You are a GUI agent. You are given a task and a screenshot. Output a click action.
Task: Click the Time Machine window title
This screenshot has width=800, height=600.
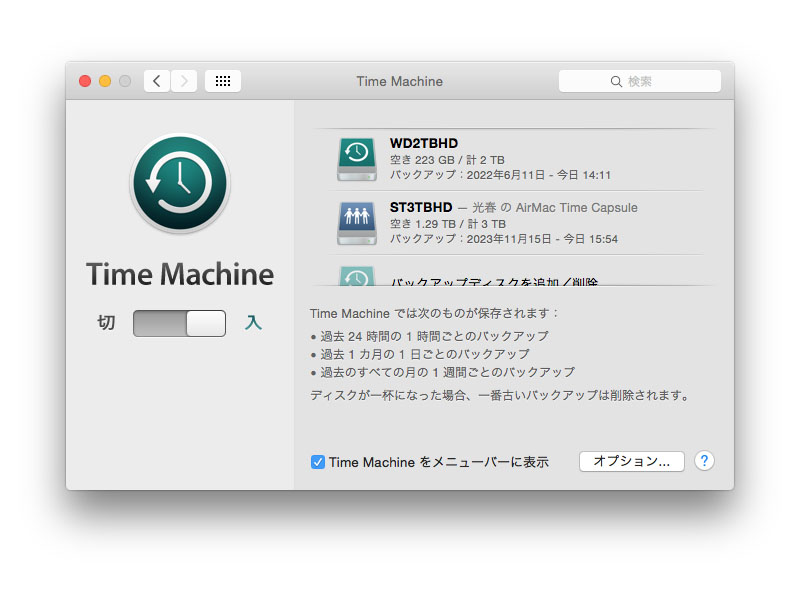(399, 82)
